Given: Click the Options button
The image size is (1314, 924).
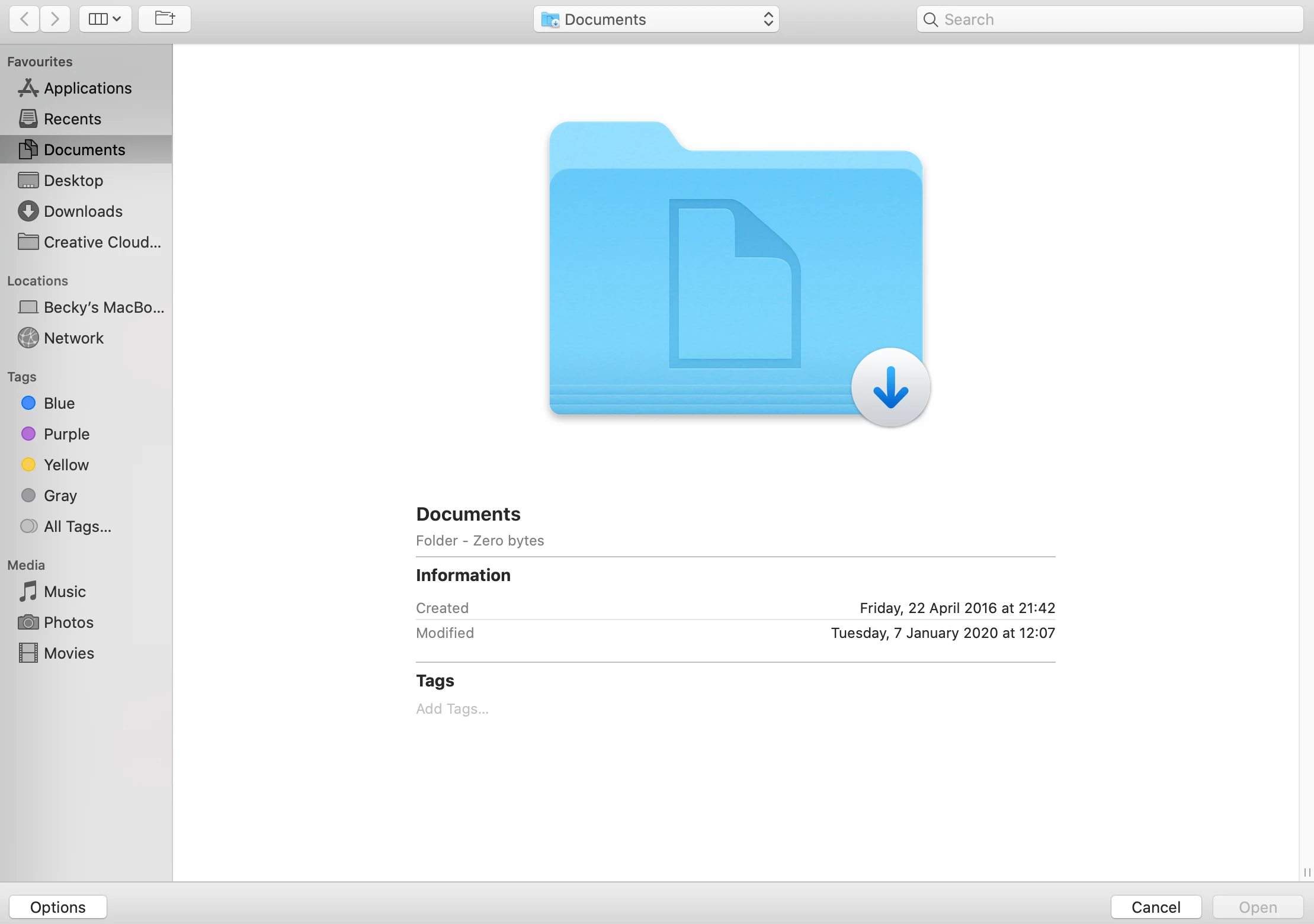Looking at the screenshot, I should click(58, 907).
